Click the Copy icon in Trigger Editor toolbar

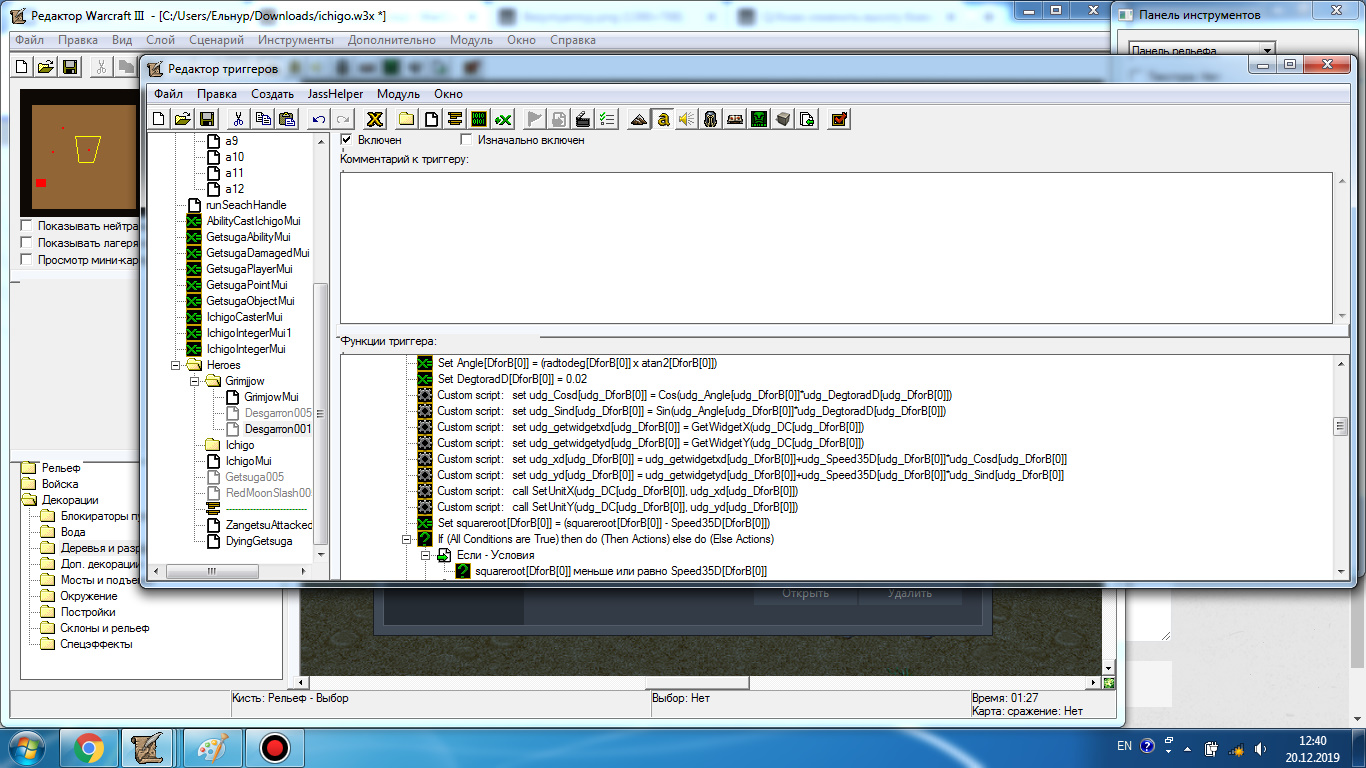(x=263, y=119)
